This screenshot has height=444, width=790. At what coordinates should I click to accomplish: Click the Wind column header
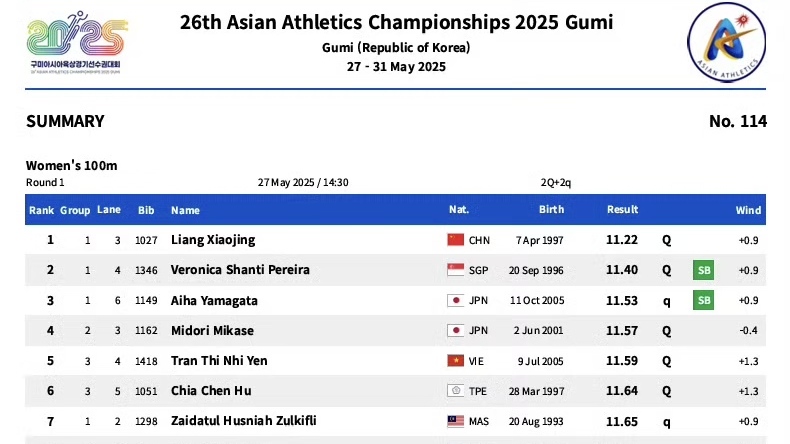click(748, 210)
